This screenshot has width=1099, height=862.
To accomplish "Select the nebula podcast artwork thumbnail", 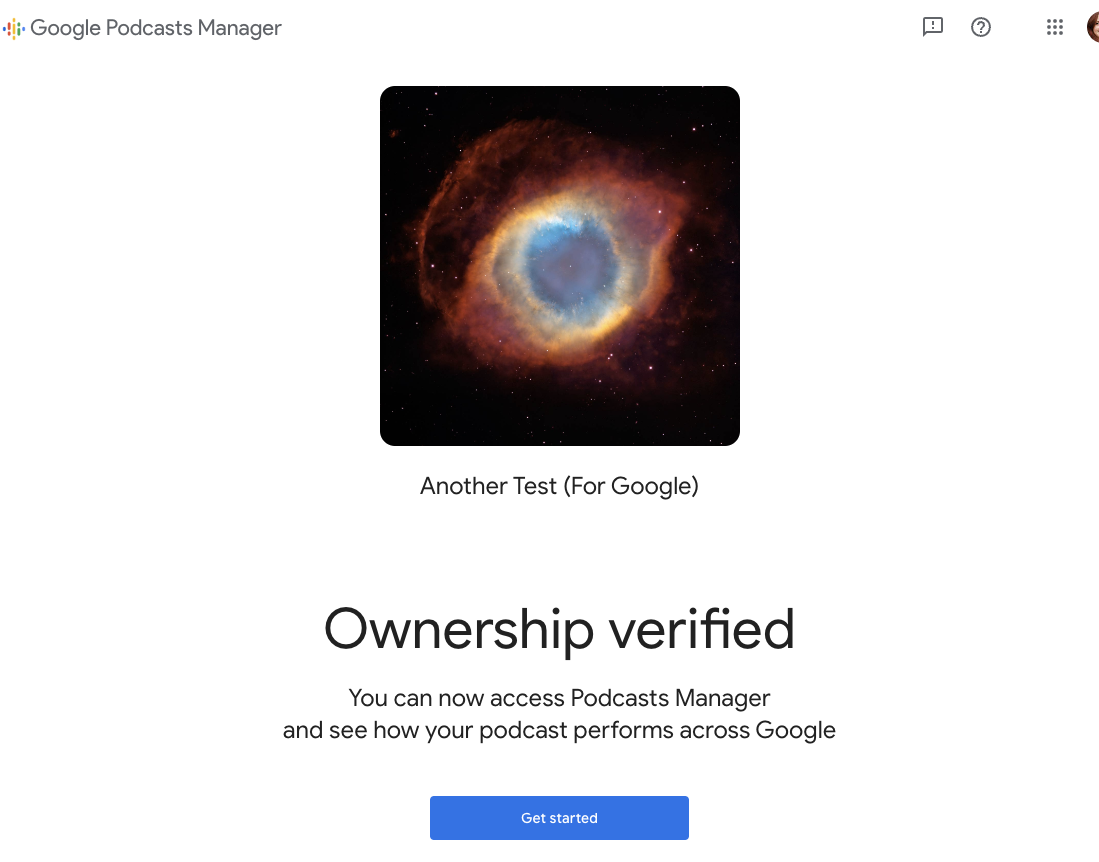I will pos(560,266).
